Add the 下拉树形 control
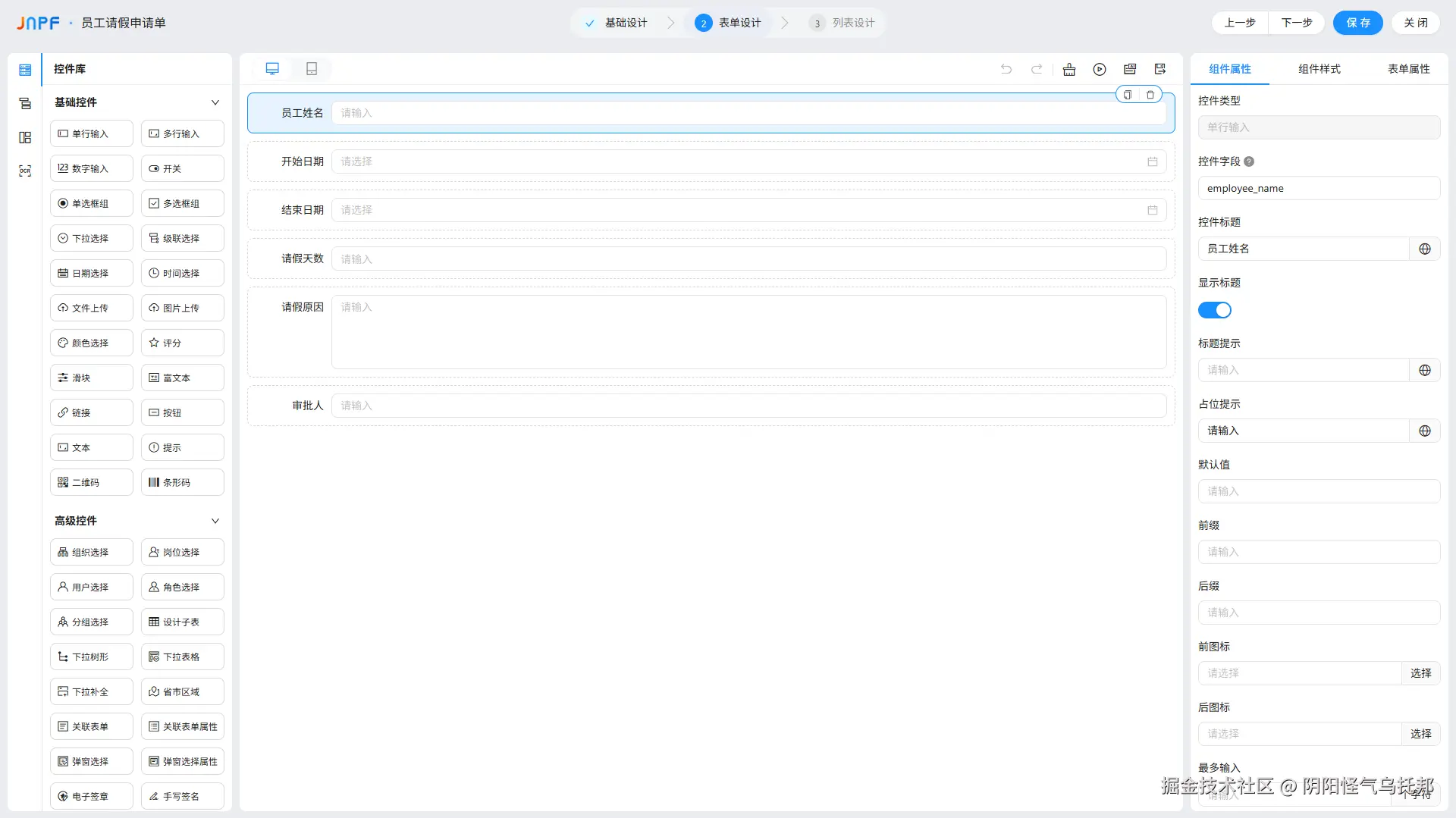Image resolution: width=1456 pixels, height=818 pixels. point(92,657)
